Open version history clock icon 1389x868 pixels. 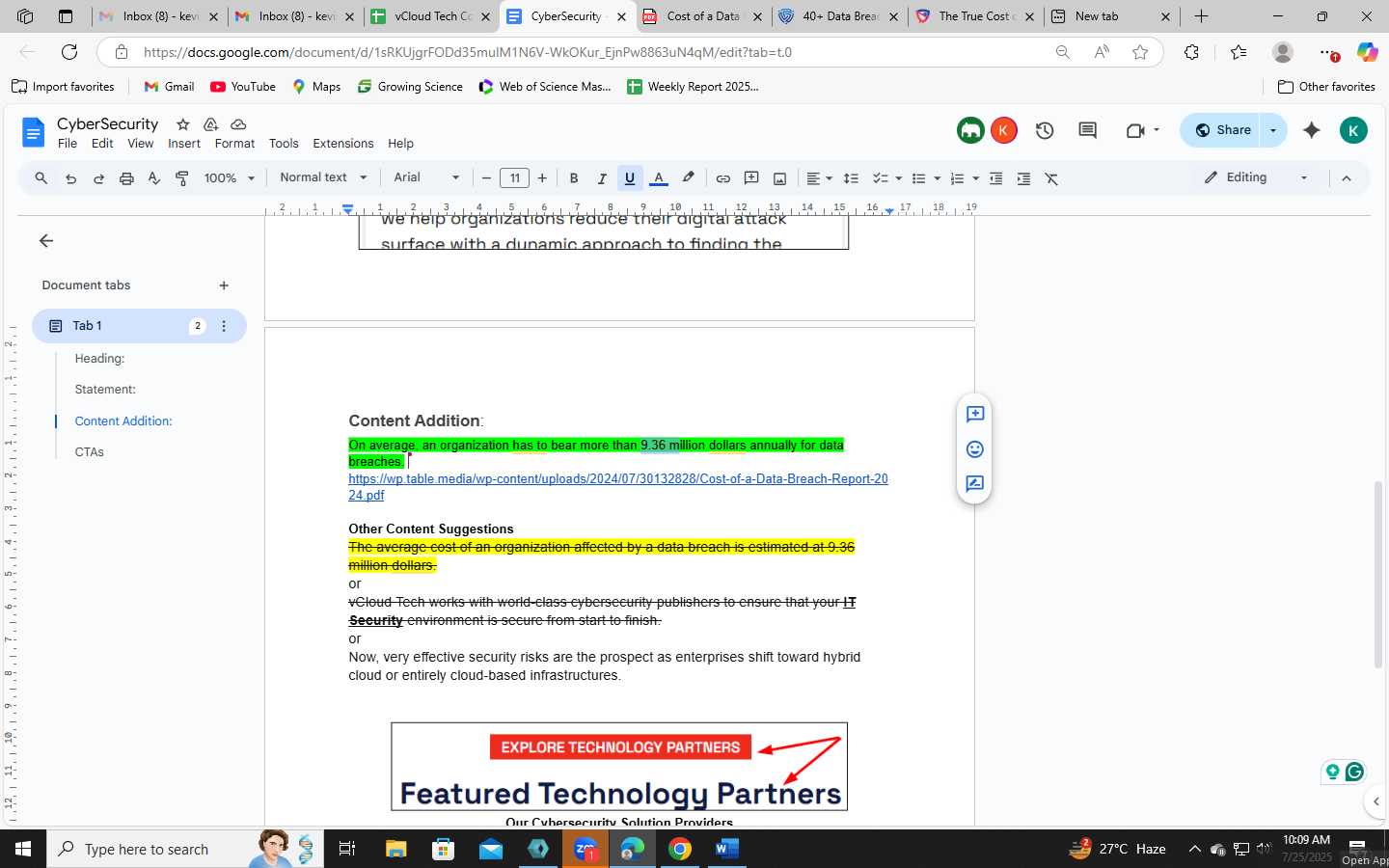click(1045, 130)
